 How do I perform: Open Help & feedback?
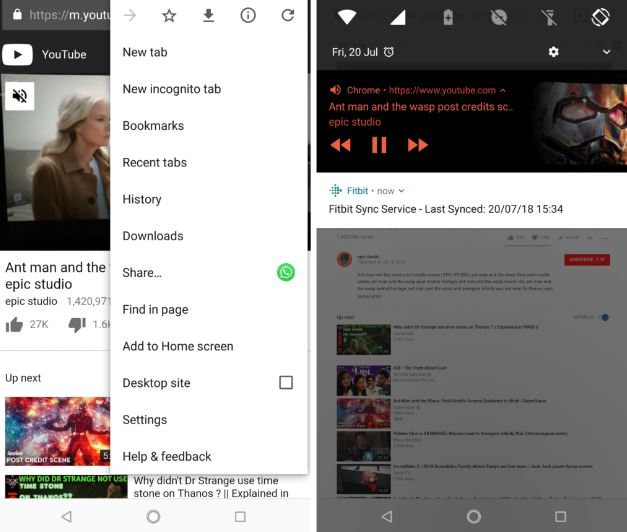pos(209,456)
